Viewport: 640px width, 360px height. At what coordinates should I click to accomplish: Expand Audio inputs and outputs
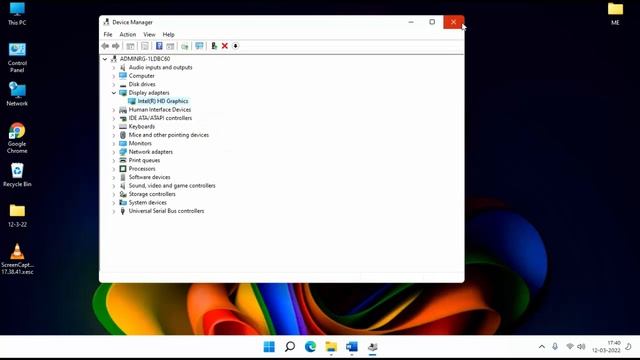[114, 68]
